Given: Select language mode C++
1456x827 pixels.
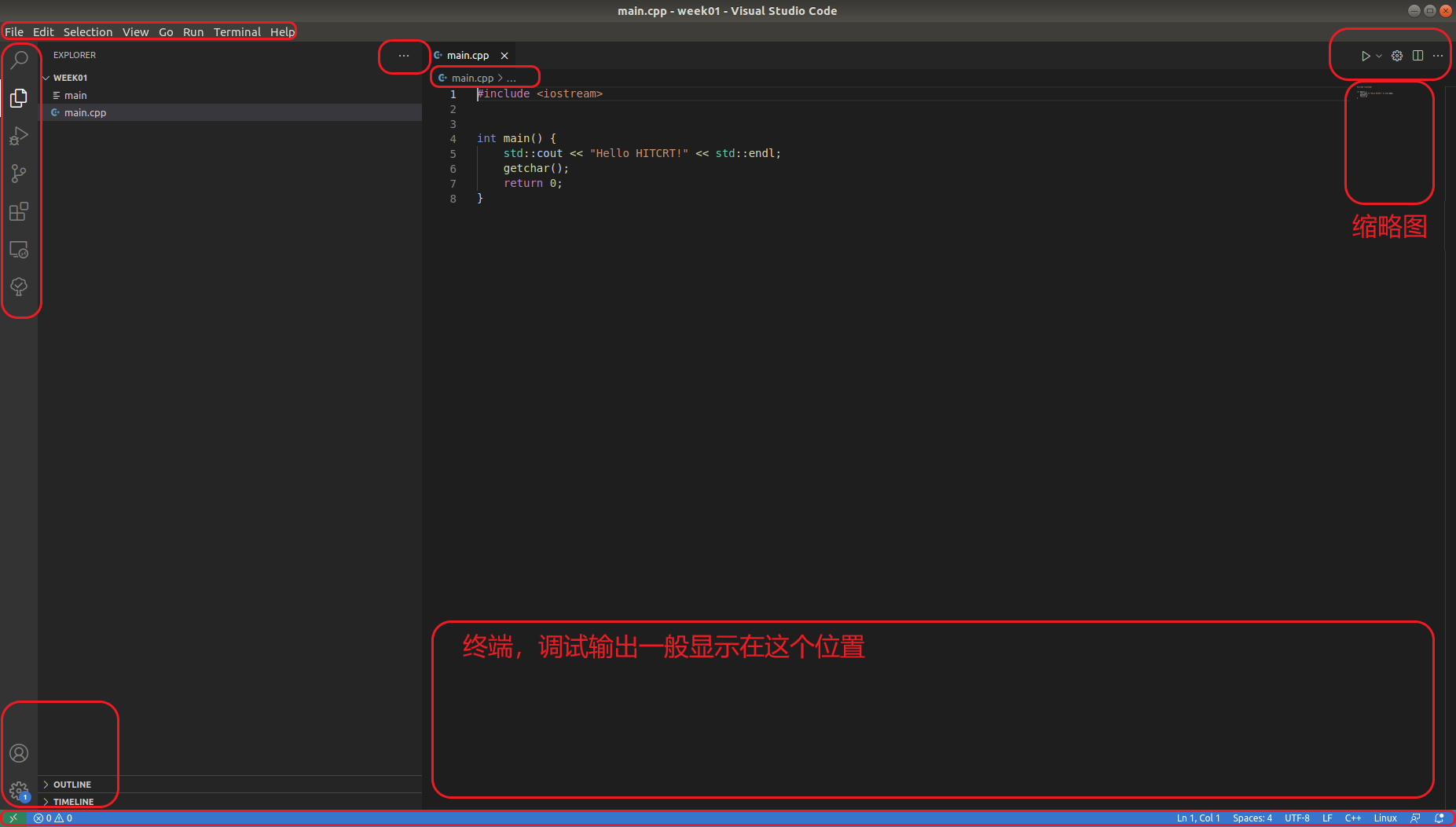Looking at the screenshot, I should [x=1353, y=818].
